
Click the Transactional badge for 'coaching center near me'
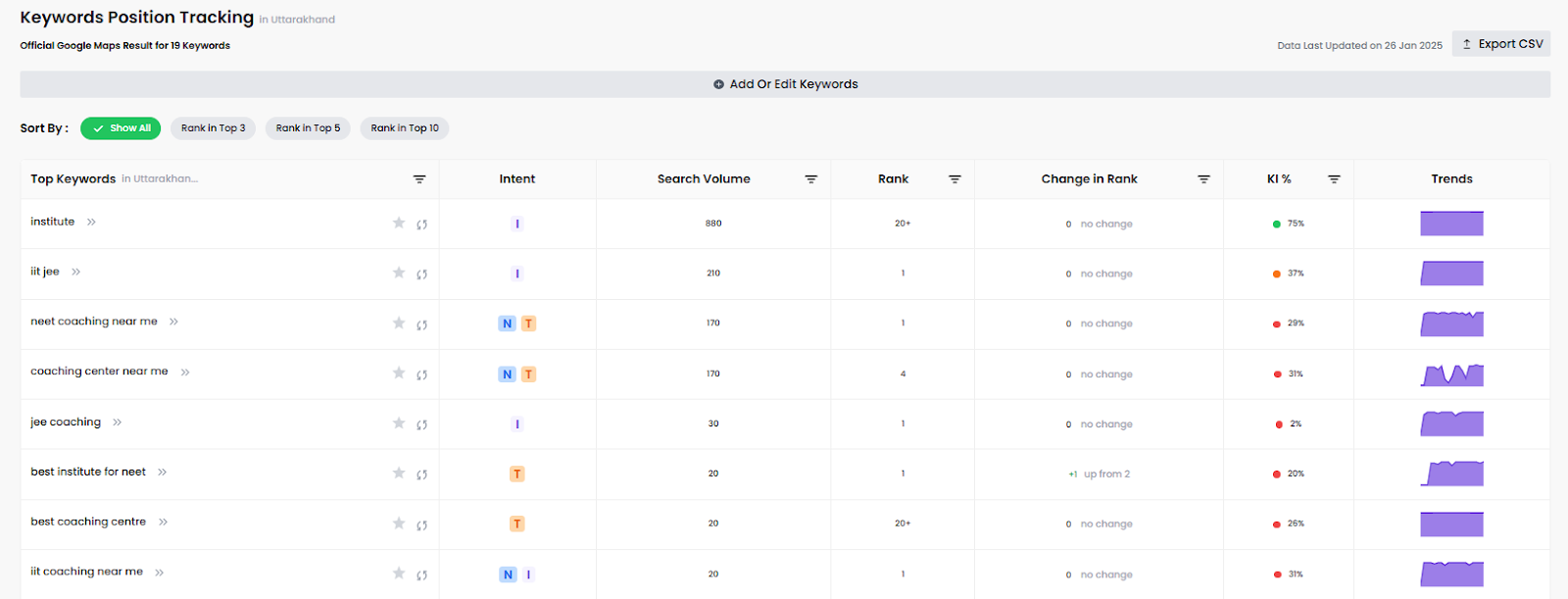(528, 374)
